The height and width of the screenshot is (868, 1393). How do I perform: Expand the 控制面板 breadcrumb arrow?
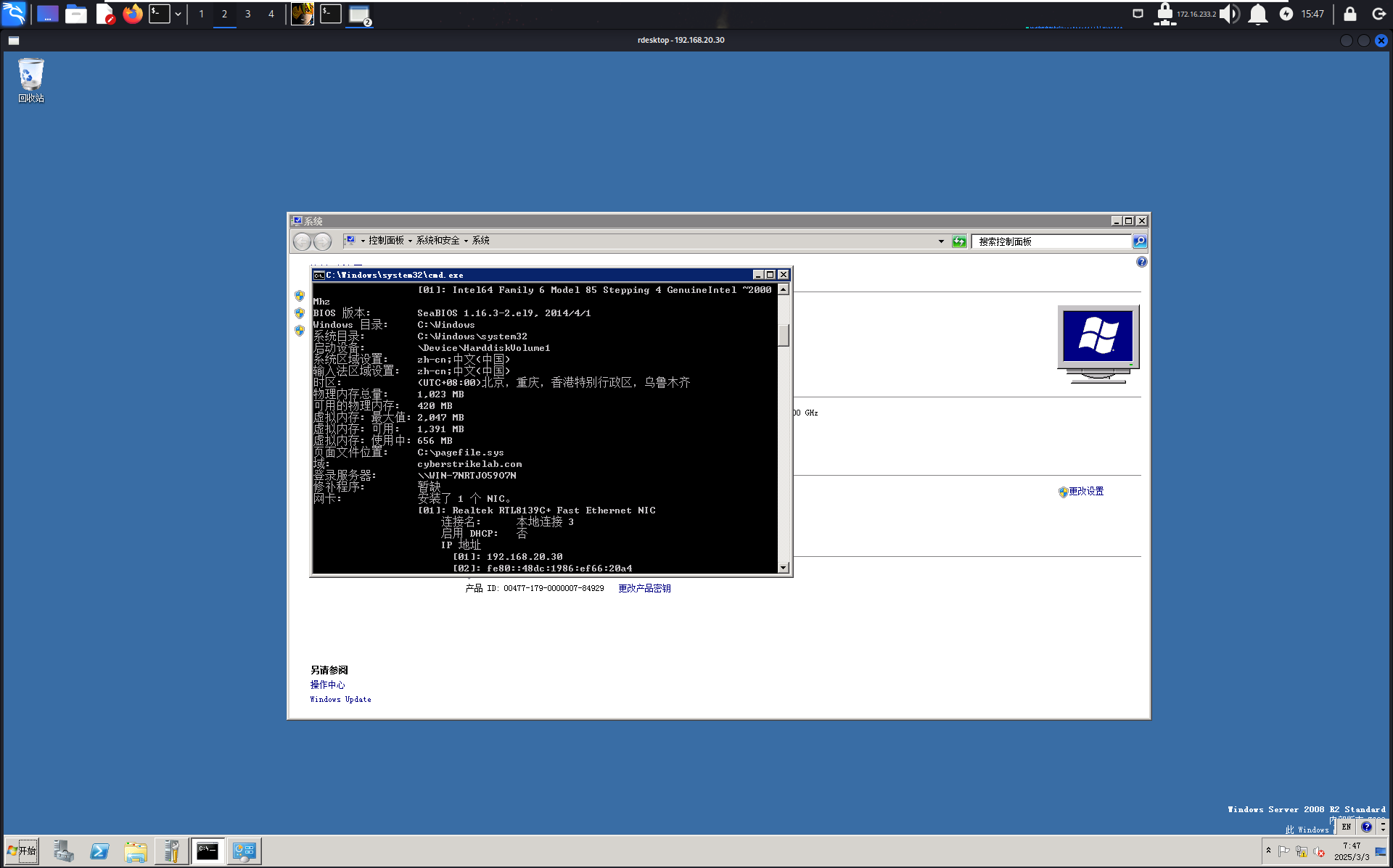[410, 241]
